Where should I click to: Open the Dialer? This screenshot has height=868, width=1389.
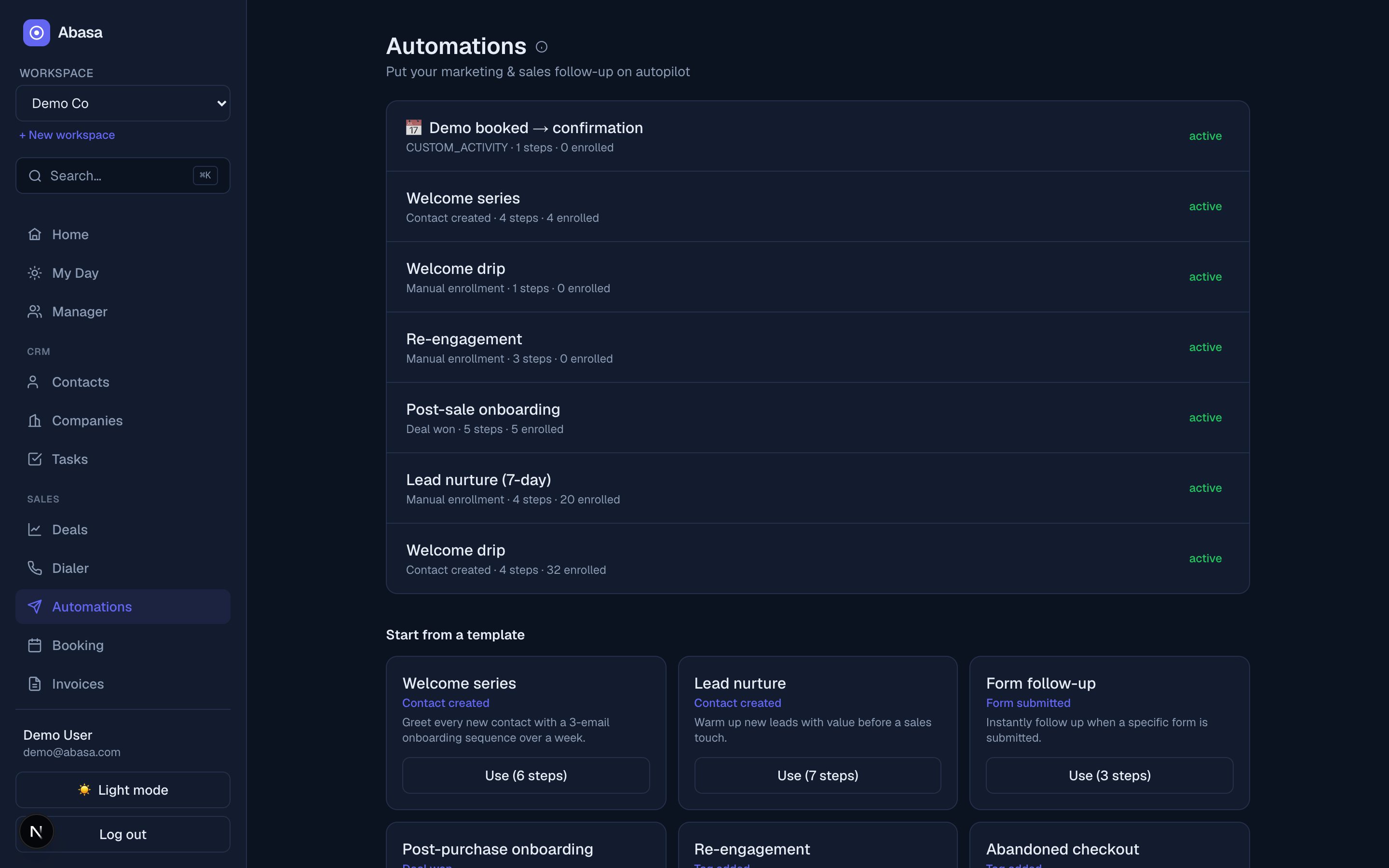(x=123, y=568)
